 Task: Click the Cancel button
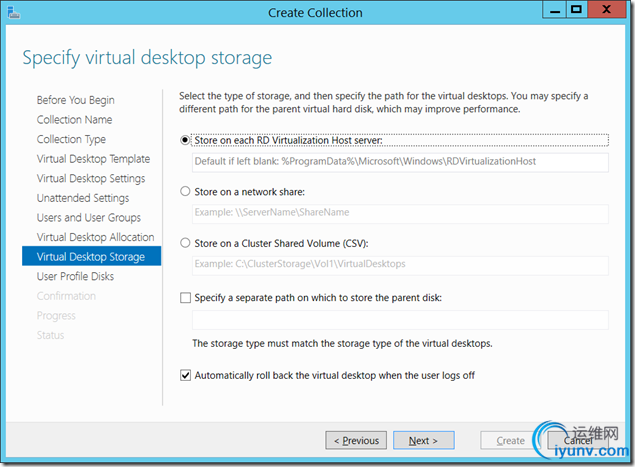[578, 440]
